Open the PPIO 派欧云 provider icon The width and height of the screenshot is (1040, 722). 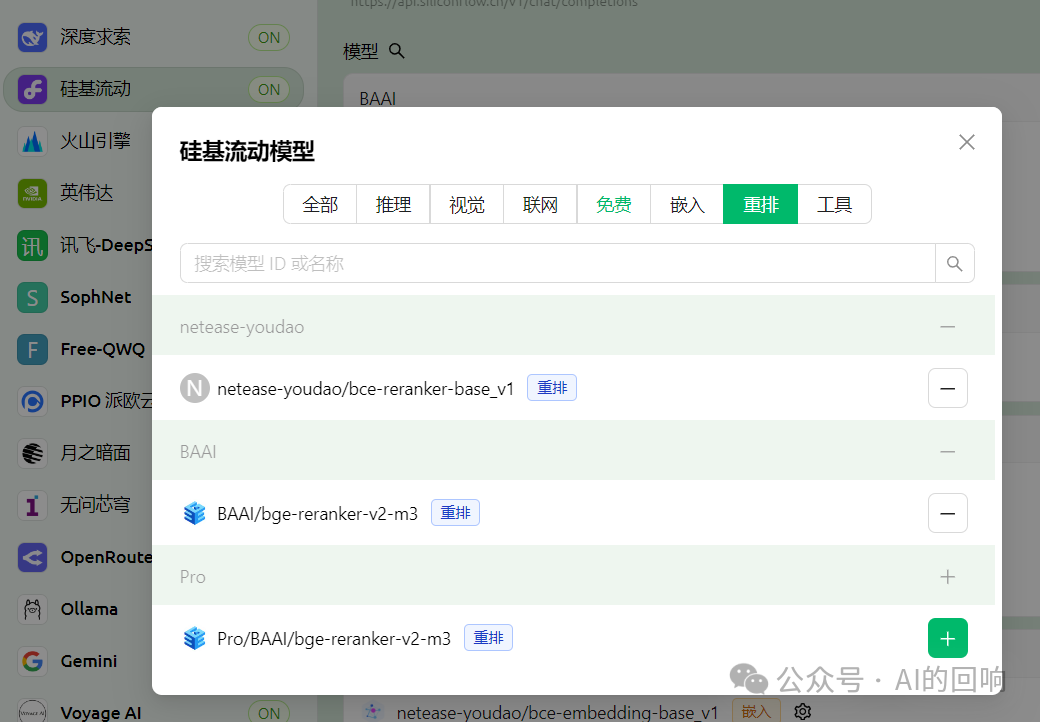[x=32, y=401]
